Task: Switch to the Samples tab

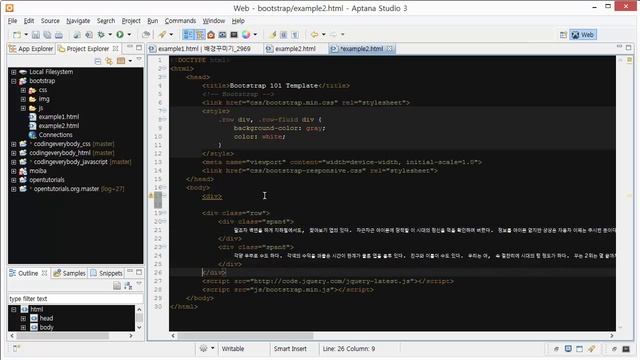Action: (69, 273)
